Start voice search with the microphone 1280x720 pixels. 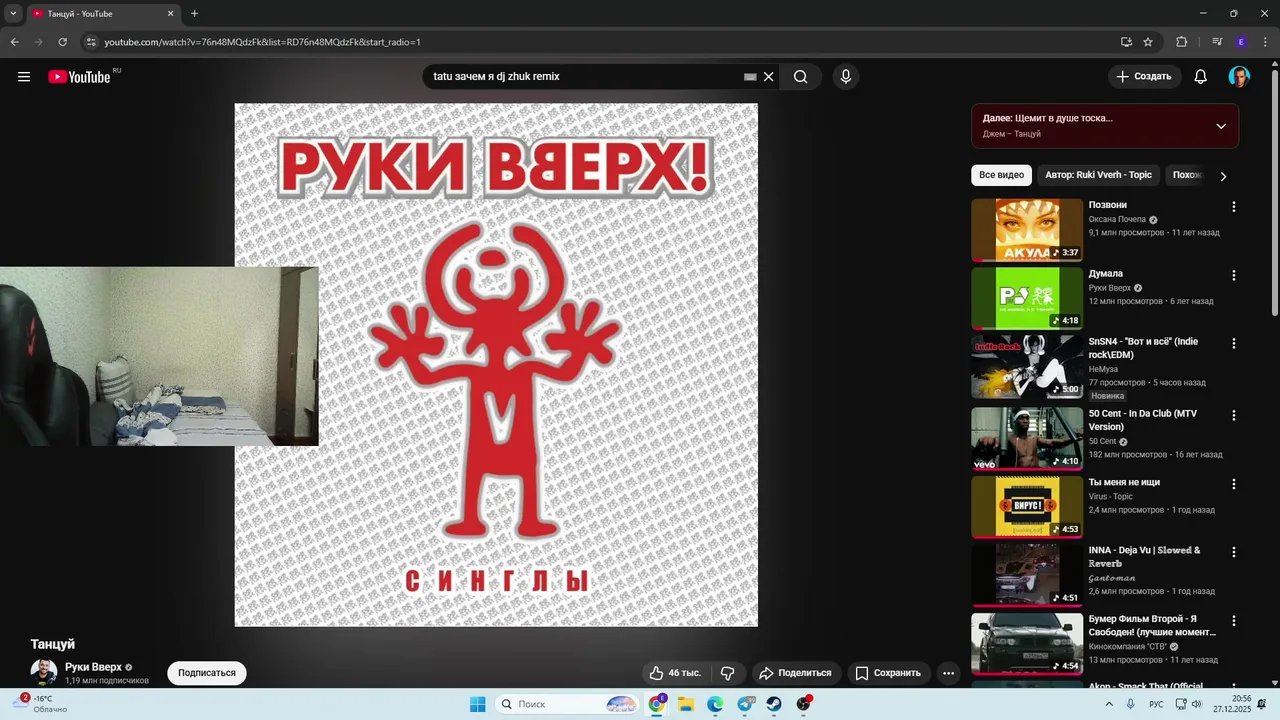(846, 77)
